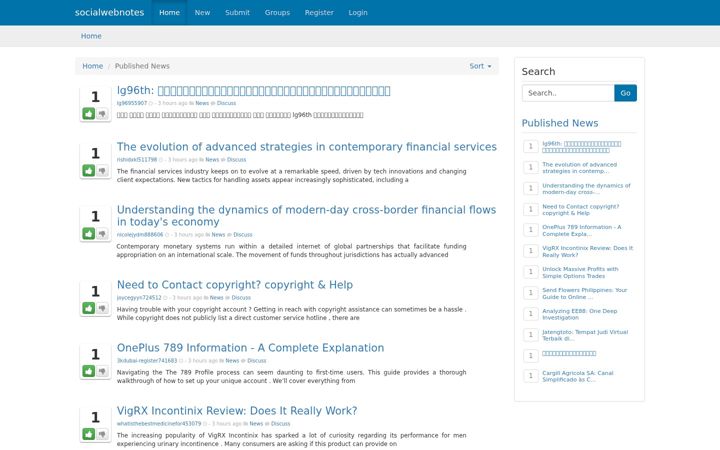The image size is (720, 450).
Task: Open the Submit page
Action: tap(237, 13)
